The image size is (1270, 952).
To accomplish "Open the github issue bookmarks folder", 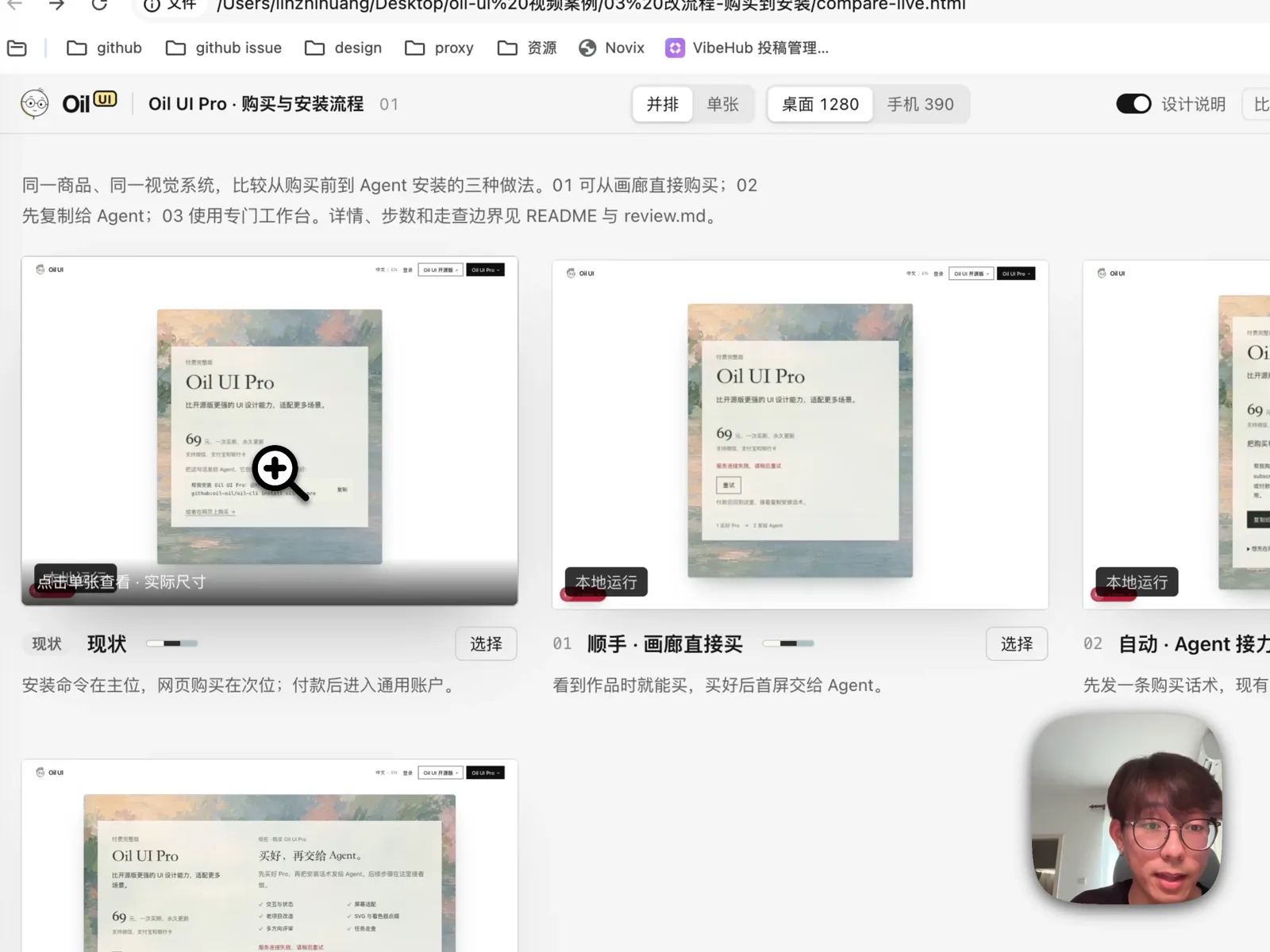I will point(224,48).
